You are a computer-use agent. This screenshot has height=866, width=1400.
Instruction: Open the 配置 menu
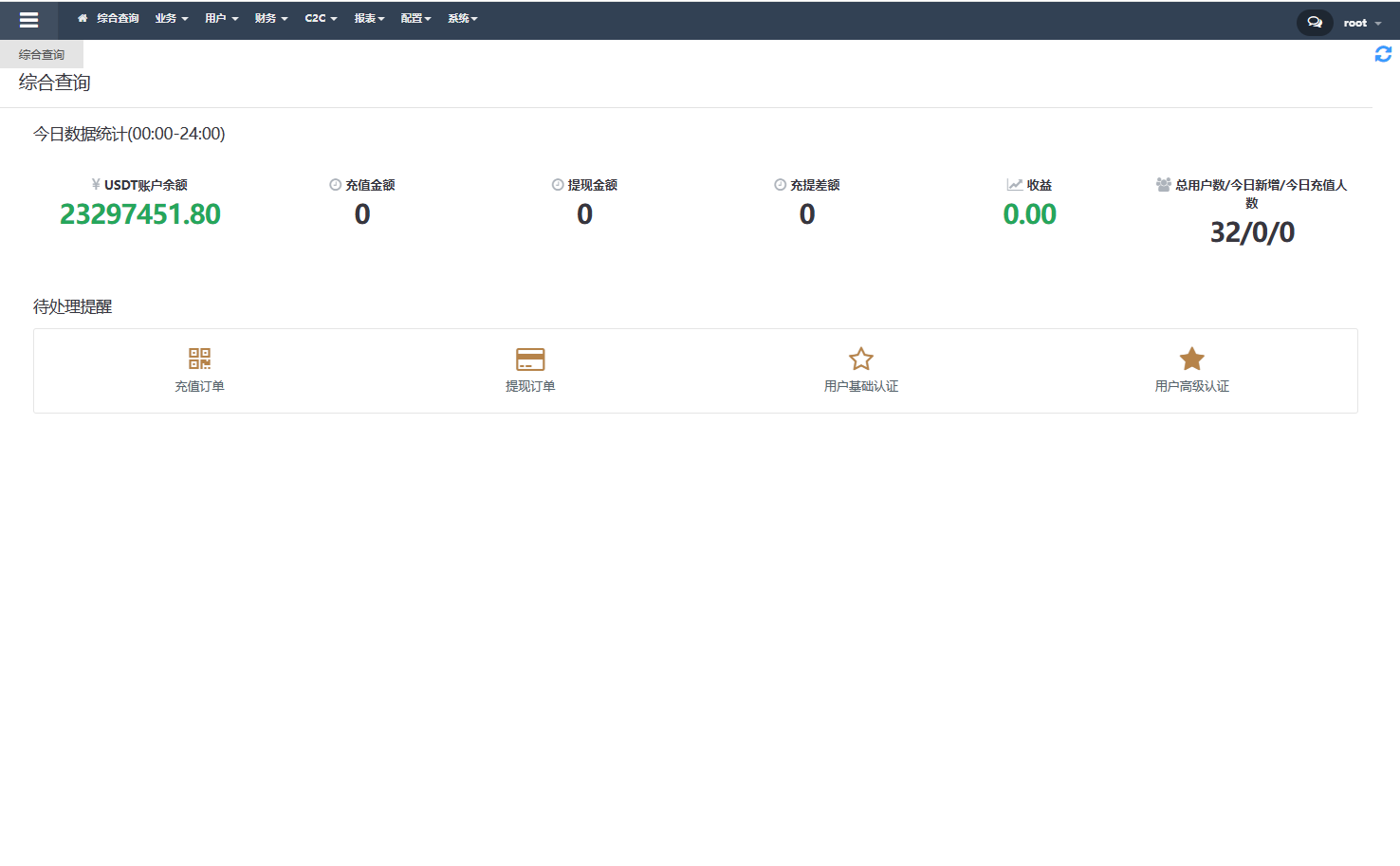point(415,18)
